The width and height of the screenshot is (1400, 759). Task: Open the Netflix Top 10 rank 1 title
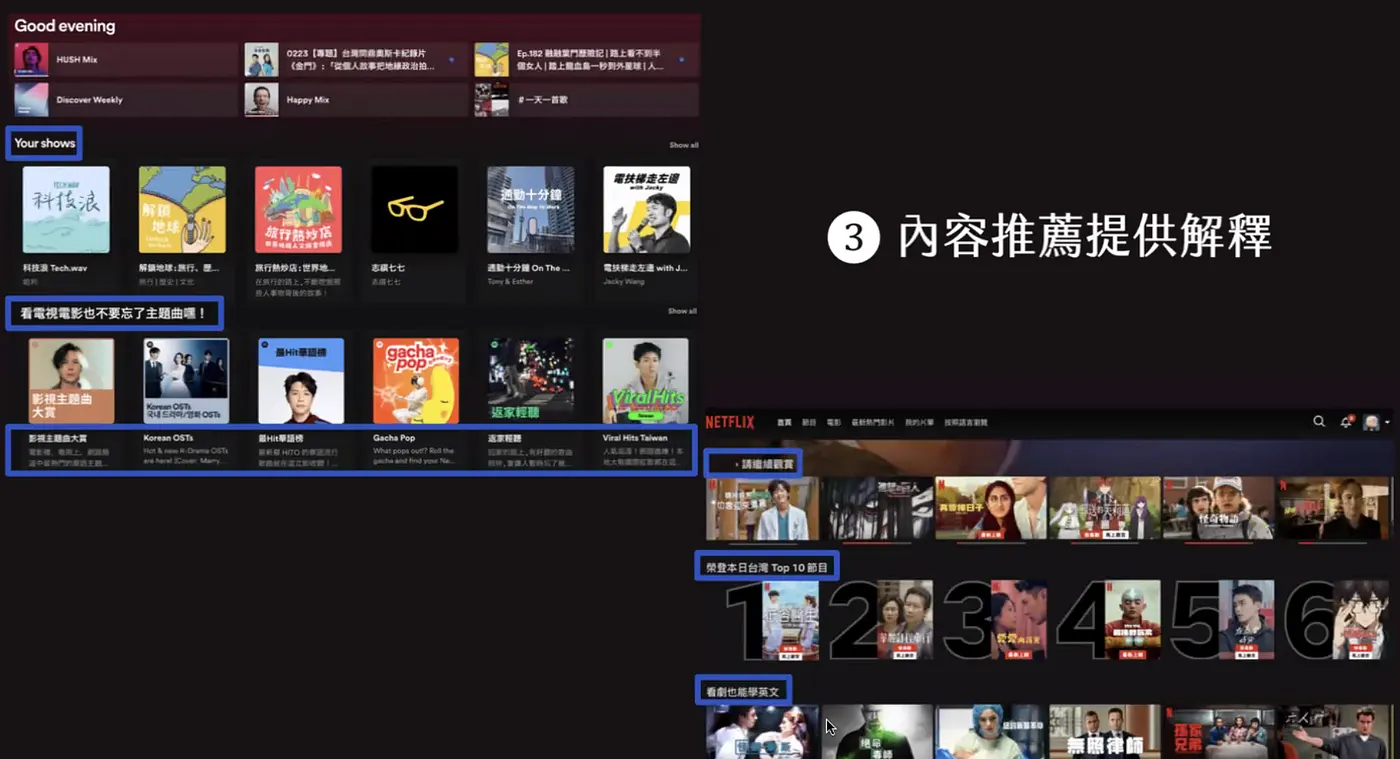click(x=790, y=620)
